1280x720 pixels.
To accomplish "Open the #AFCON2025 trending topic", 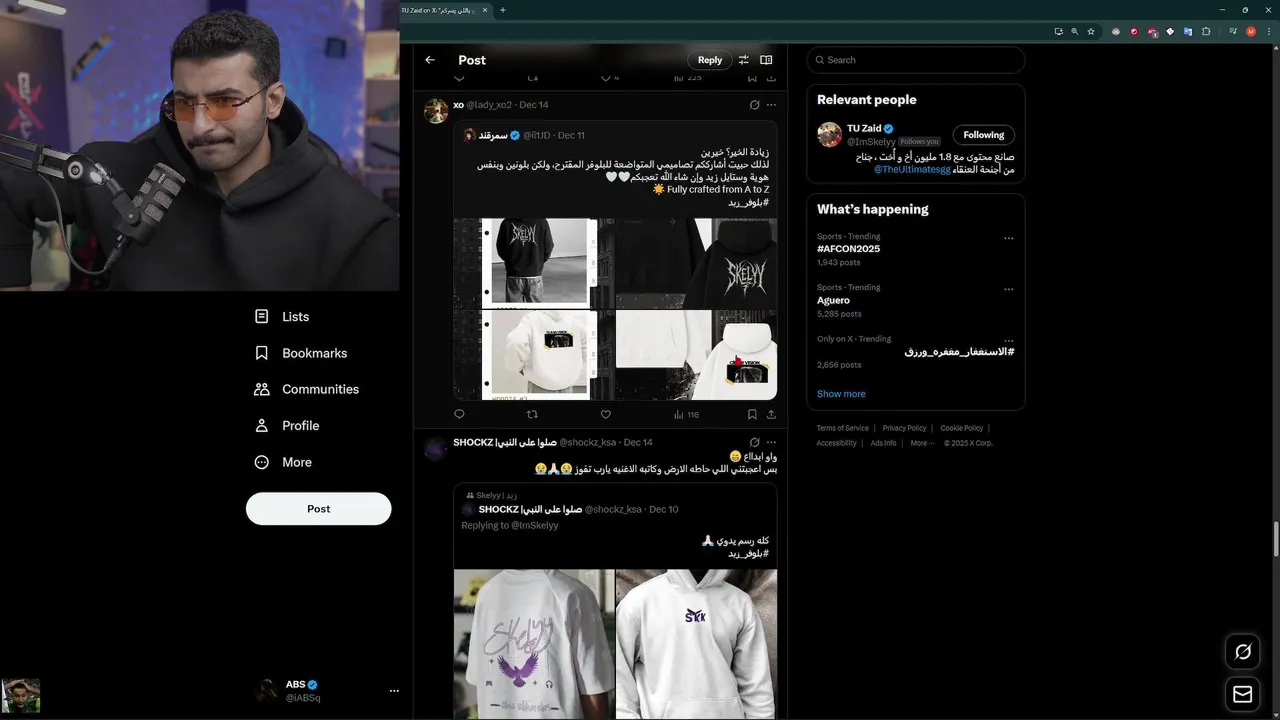I will point(849,249).
